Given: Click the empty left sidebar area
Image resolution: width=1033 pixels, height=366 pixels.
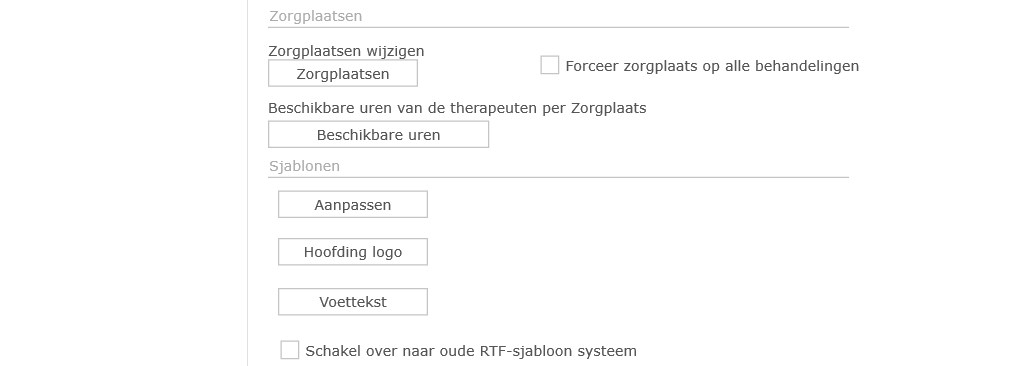Looking at the screenshot, I should click(123, 183).
